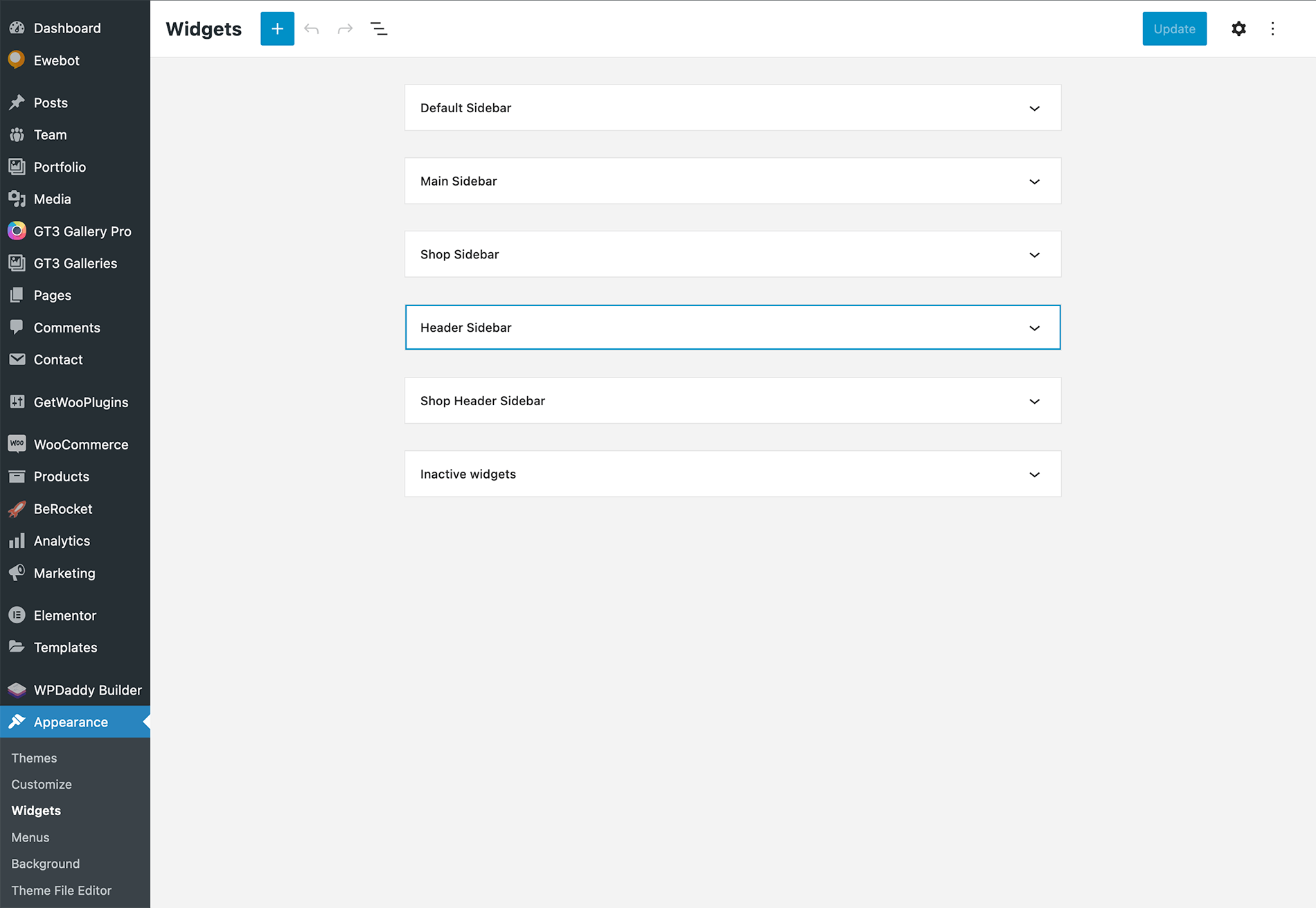Expand the Main Sidebar chevron
1316x908 pixels.
(x=1034, y=181)
